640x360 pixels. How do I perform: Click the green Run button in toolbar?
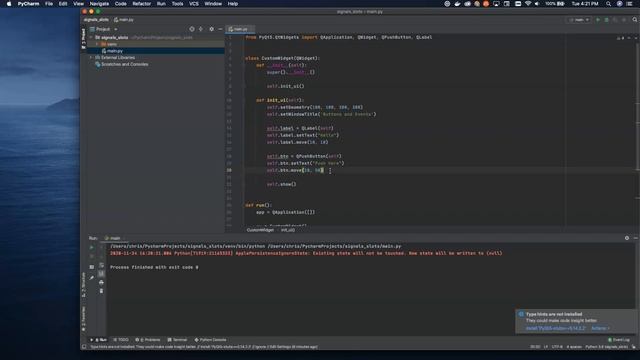[598, 20]
